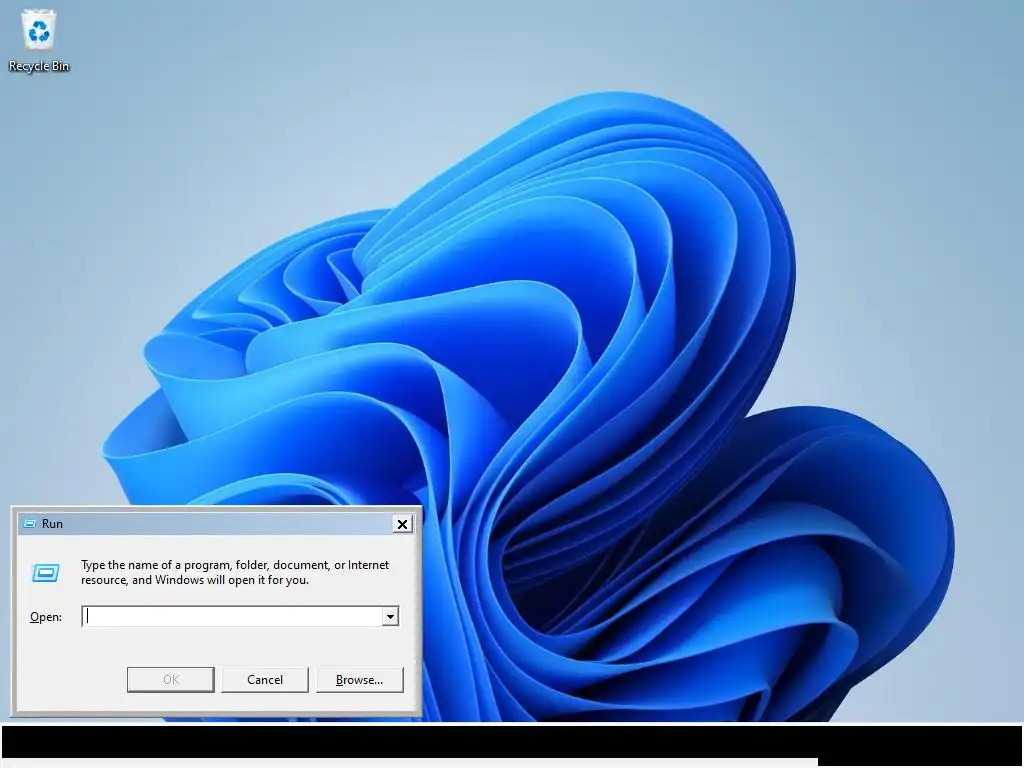Click the Run dialog title text
1024x768 pixels.
52,524
